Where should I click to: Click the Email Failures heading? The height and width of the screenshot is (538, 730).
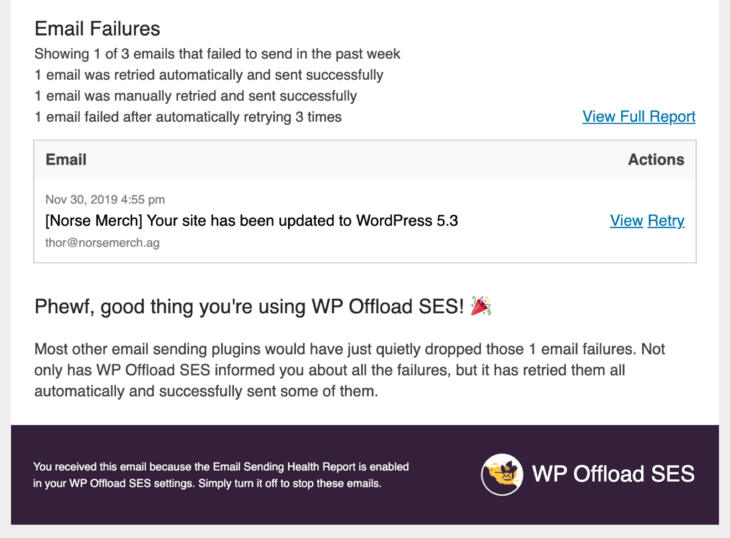click(97, 29)
